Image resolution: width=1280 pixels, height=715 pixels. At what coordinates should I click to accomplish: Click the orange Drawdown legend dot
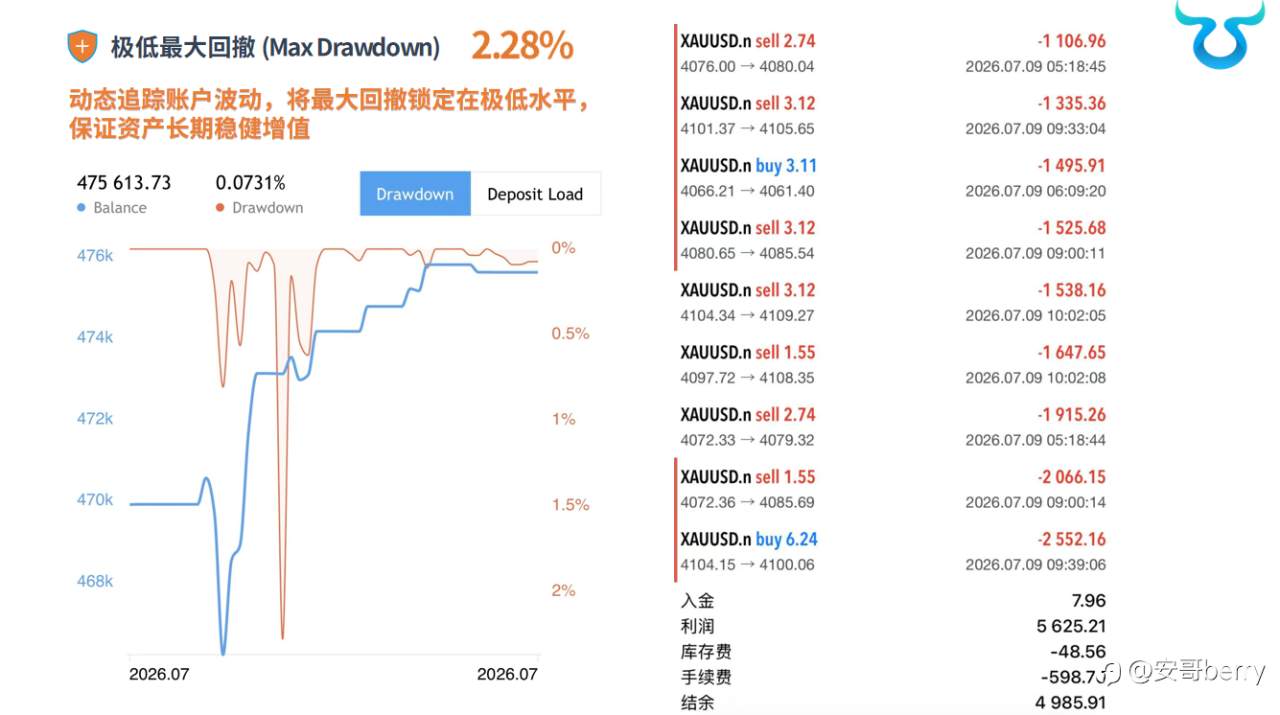220,208
